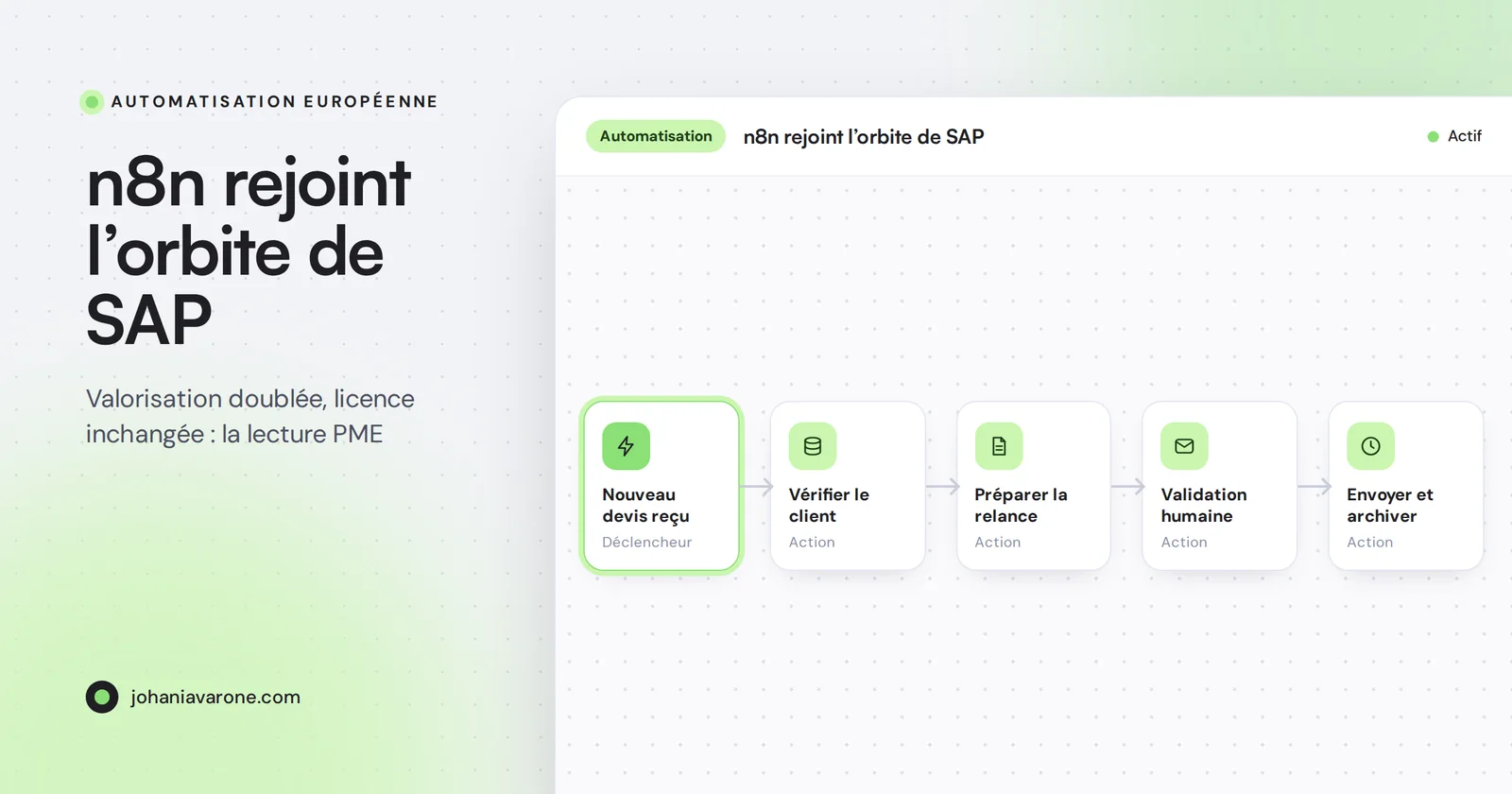
Task: Click the Valorisation doublée subtitle text
Action: click(x=250, y=416)
